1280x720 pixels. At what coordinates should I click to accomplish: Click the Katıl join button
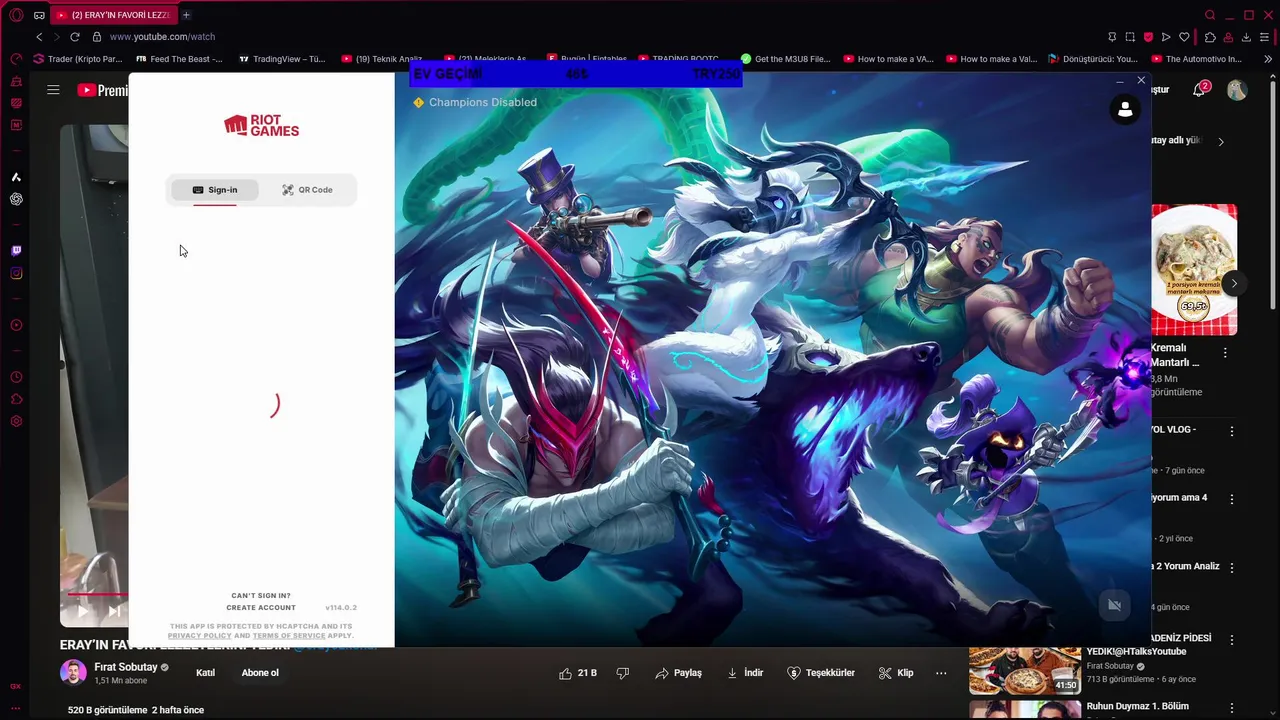coord(205,673)
